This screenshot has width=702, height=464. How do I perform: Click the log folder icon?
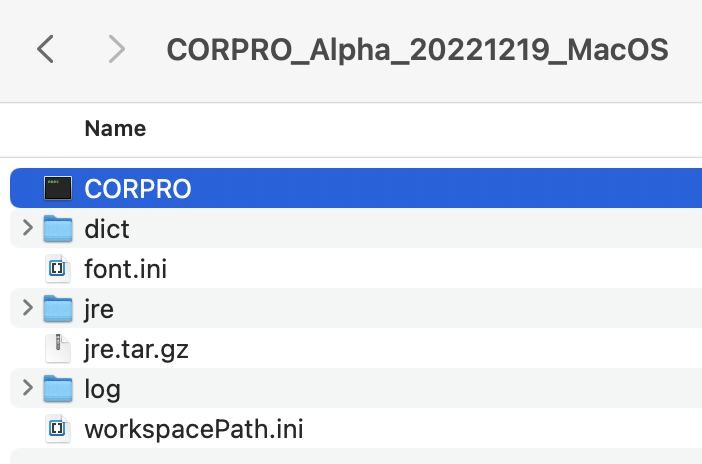tap(58, 389)
